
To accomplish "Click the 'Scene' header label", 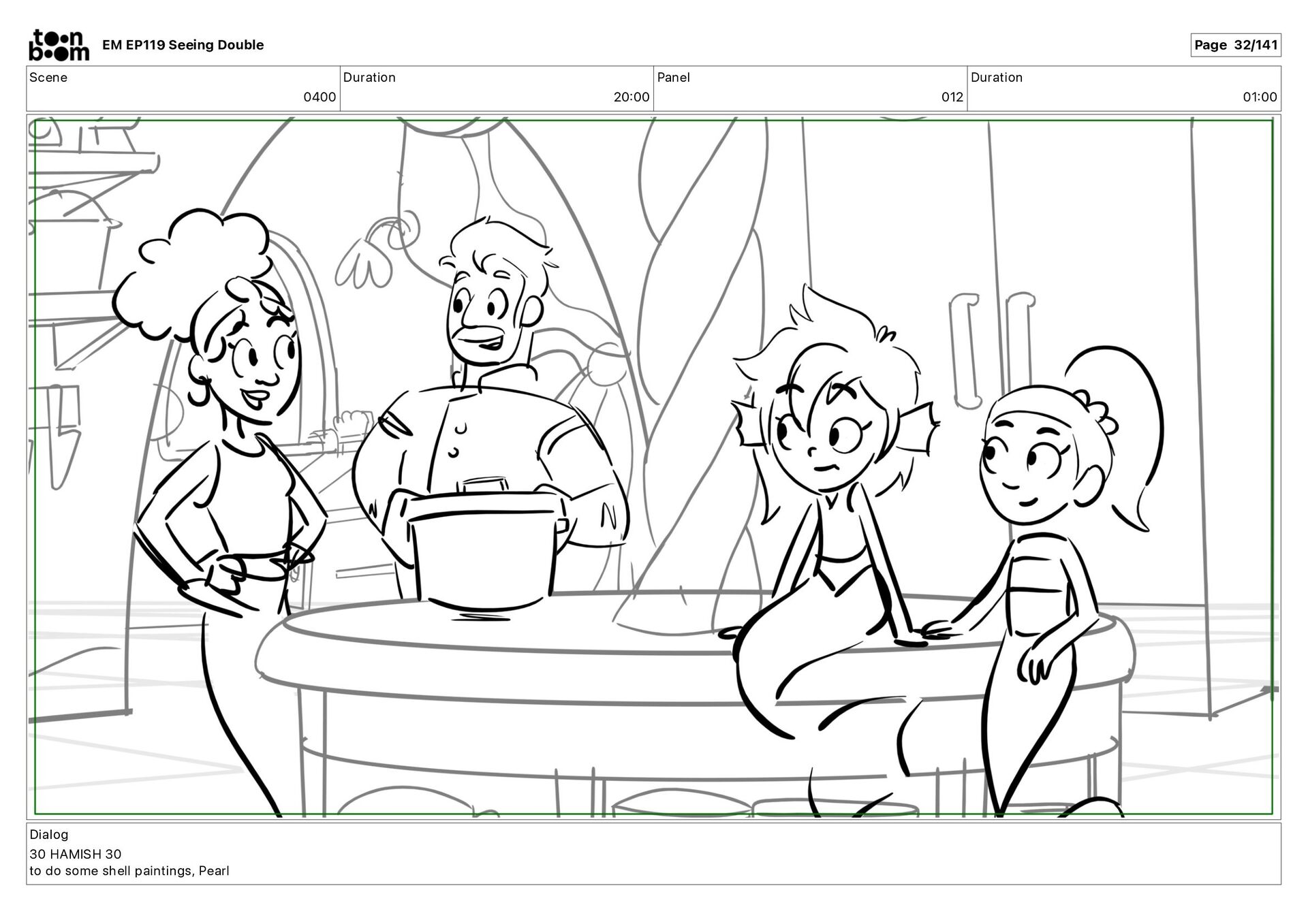I will pos(48,78).
